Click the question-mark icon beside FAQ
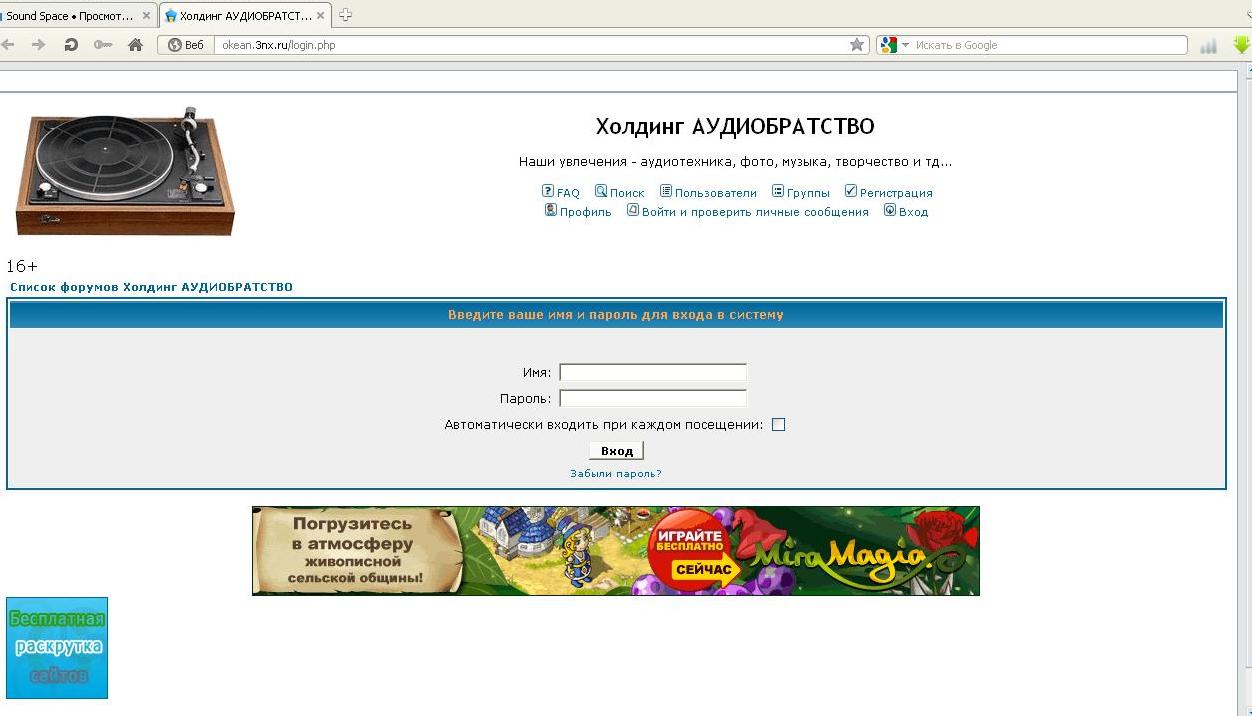1252x716 pixels. (x=548, y=191)
